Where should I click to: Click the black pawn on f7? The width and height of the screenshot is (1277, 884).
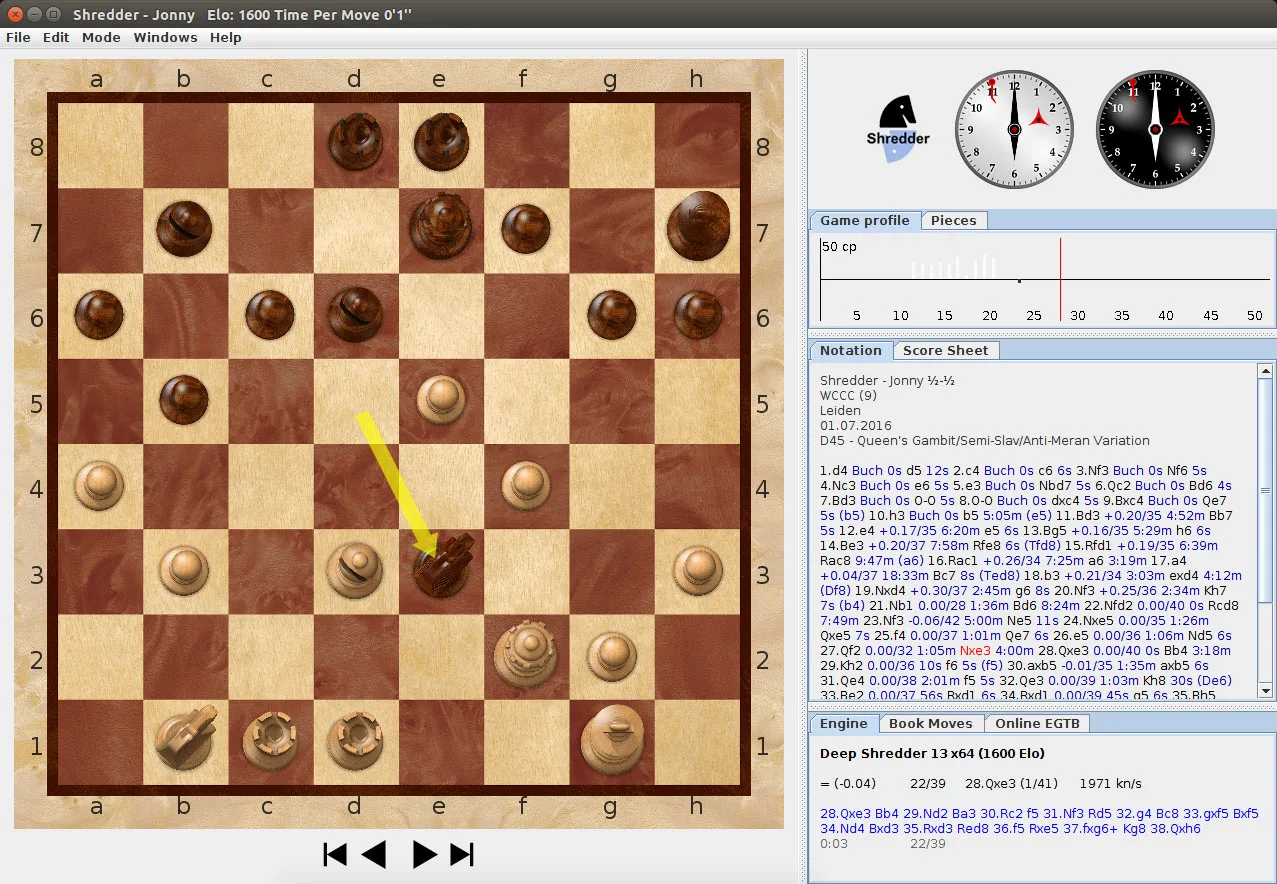(x=525, y=229)
